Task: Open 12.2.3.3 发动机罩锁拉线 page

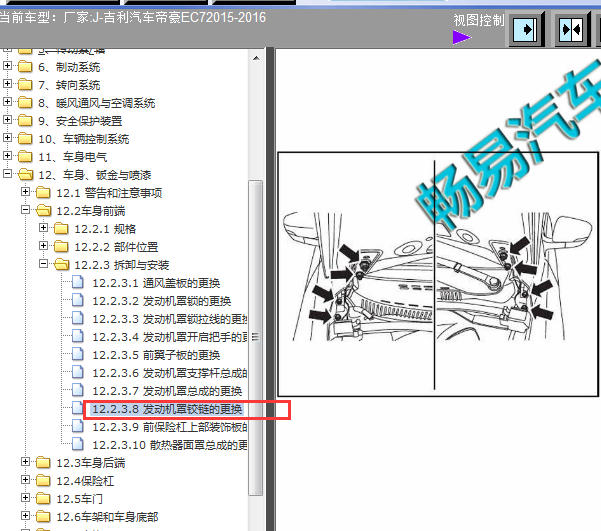Action: pyautogui.click(x=170, y=319)
